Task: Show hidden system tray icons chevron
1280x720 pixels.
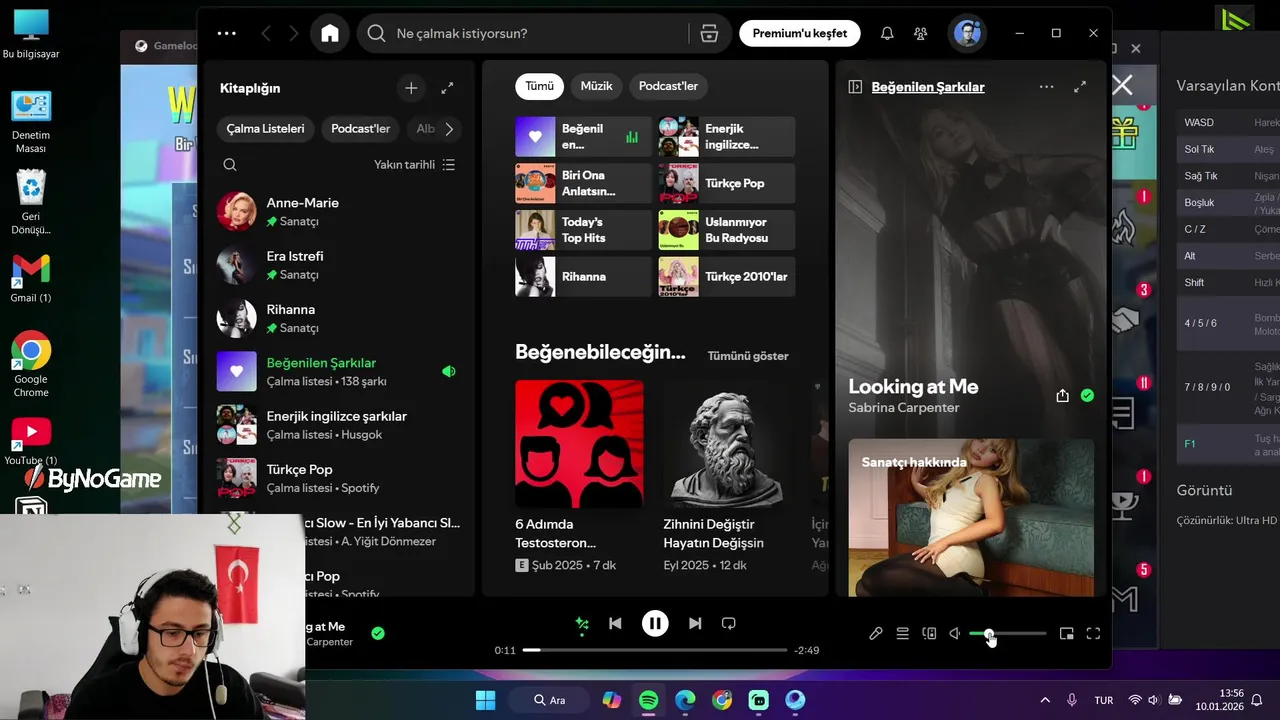Action: tap(1045, 700)
